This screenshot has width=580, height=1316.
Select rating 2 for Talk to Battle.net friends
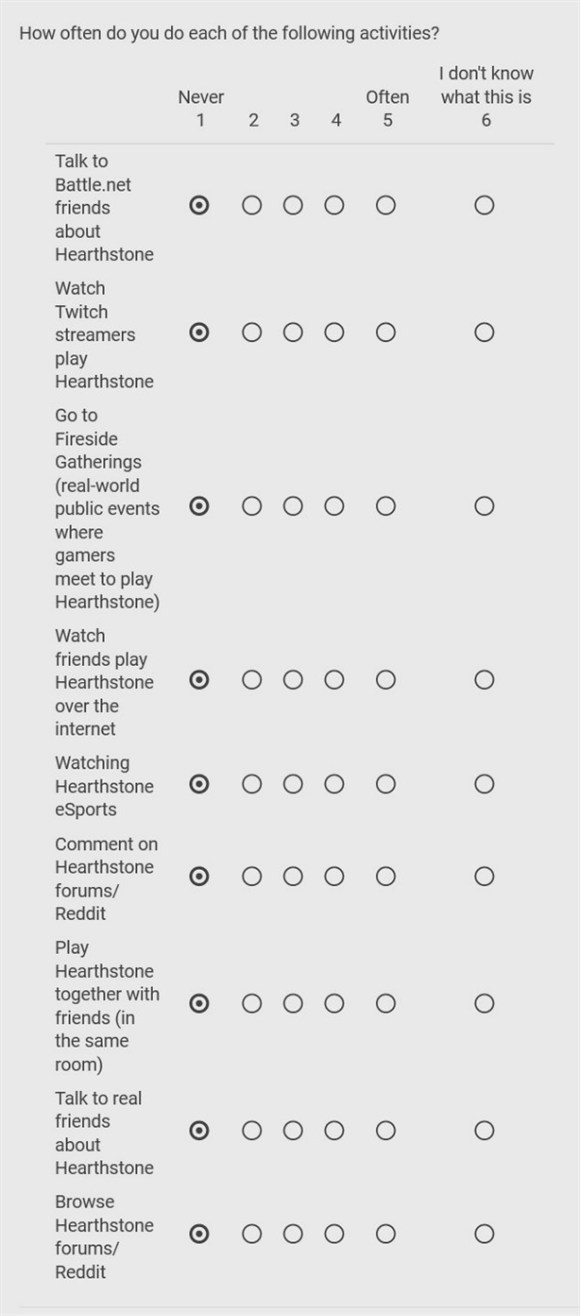[x=252, y=206]
